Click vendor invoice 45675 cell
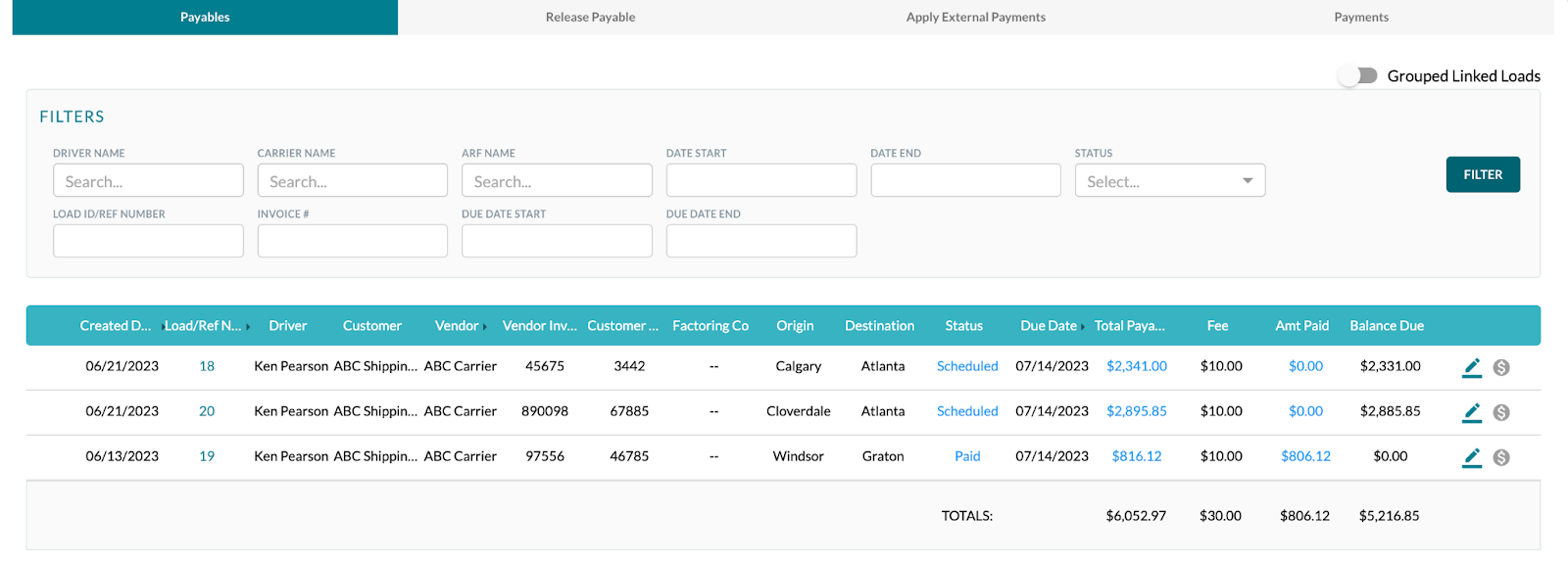This screenshot has height=565, width=1568. (545, 366)
